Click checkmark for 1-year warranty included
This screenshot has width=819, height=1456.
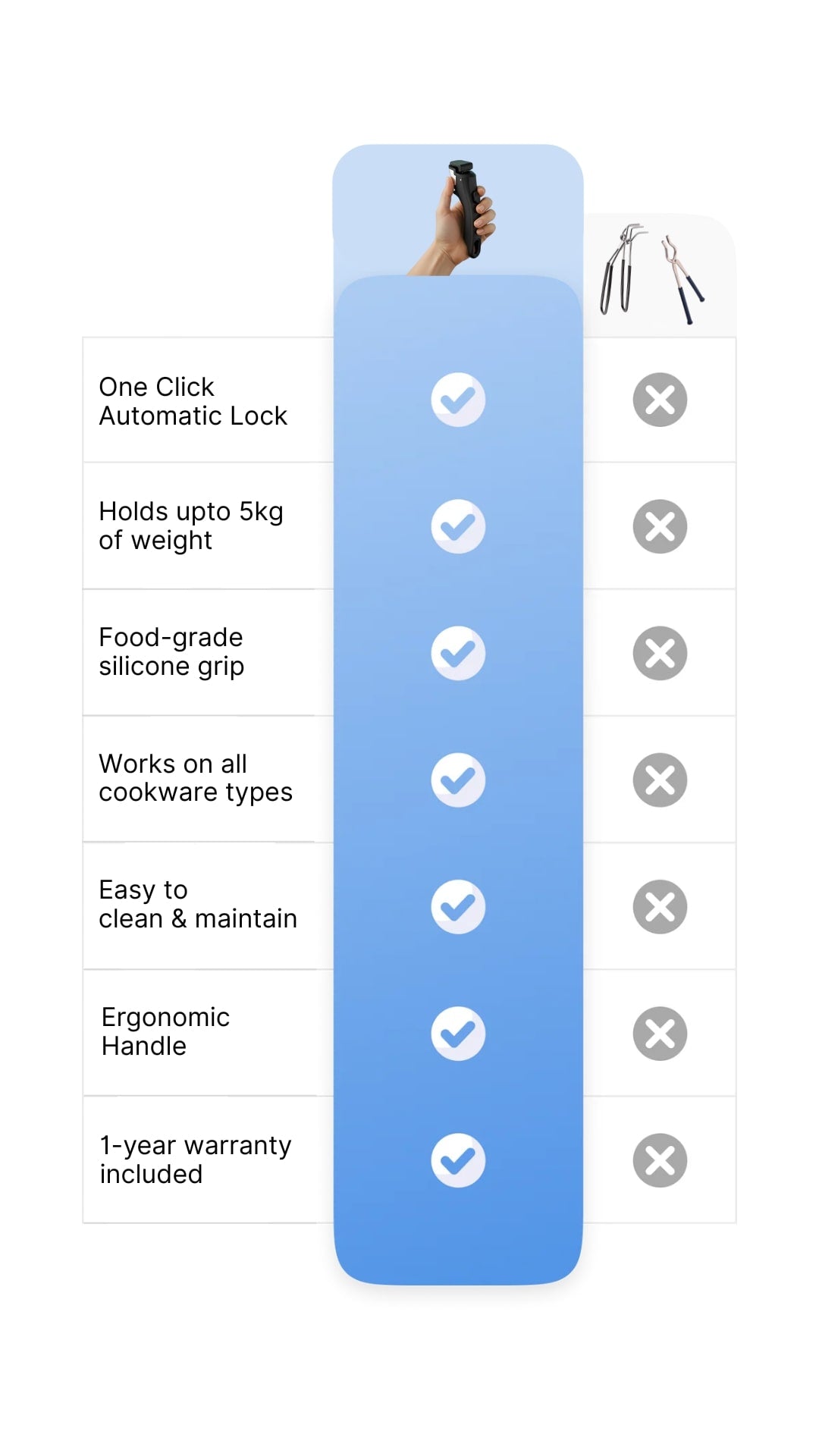[x=458, y=1160]
